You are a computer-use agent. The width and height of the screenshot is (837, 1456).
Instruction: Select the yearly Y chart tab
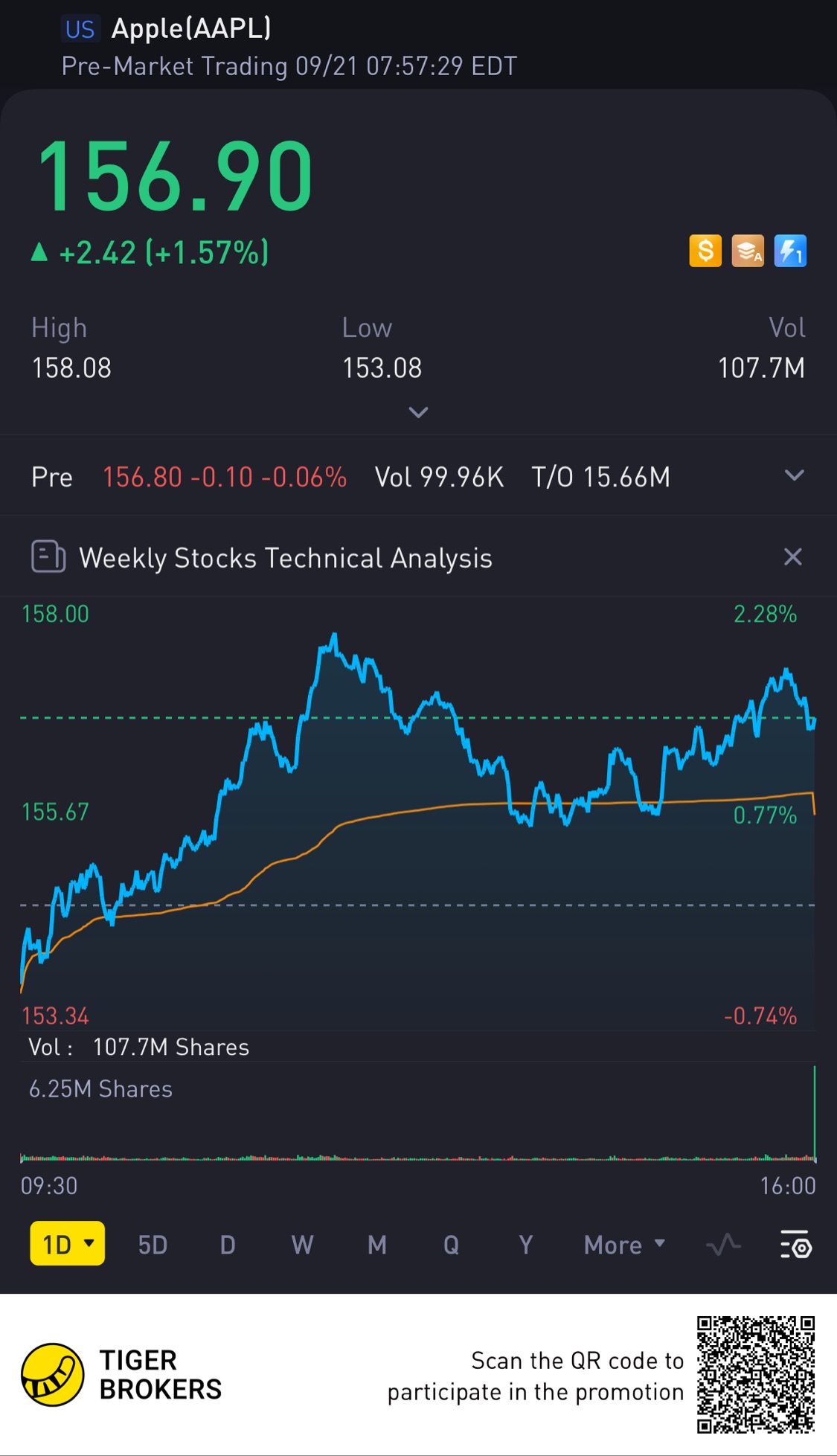point(526,1244)
